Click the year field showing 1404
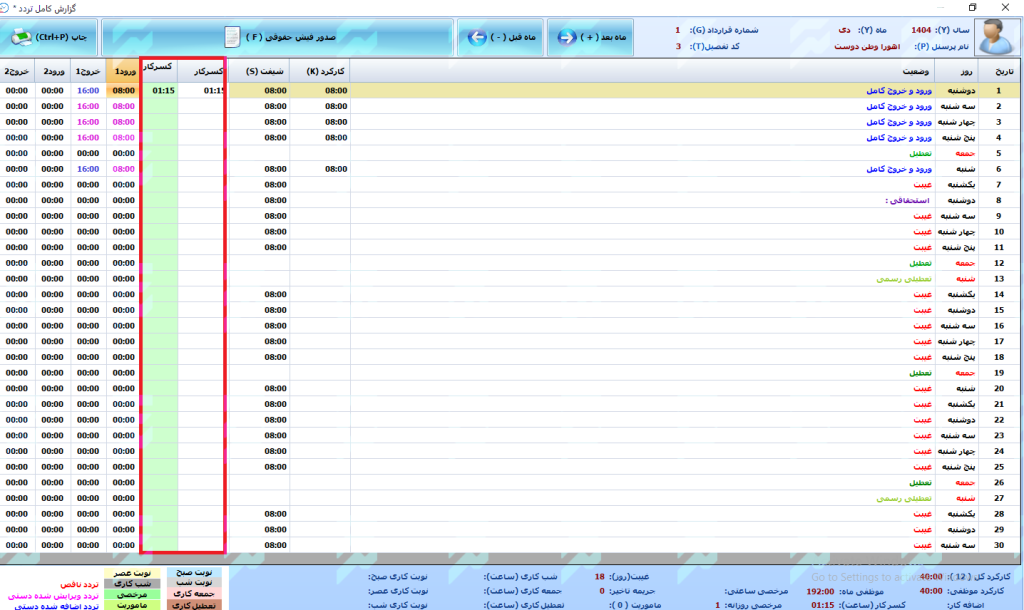Screen dimensions: 1024x610 924,30
